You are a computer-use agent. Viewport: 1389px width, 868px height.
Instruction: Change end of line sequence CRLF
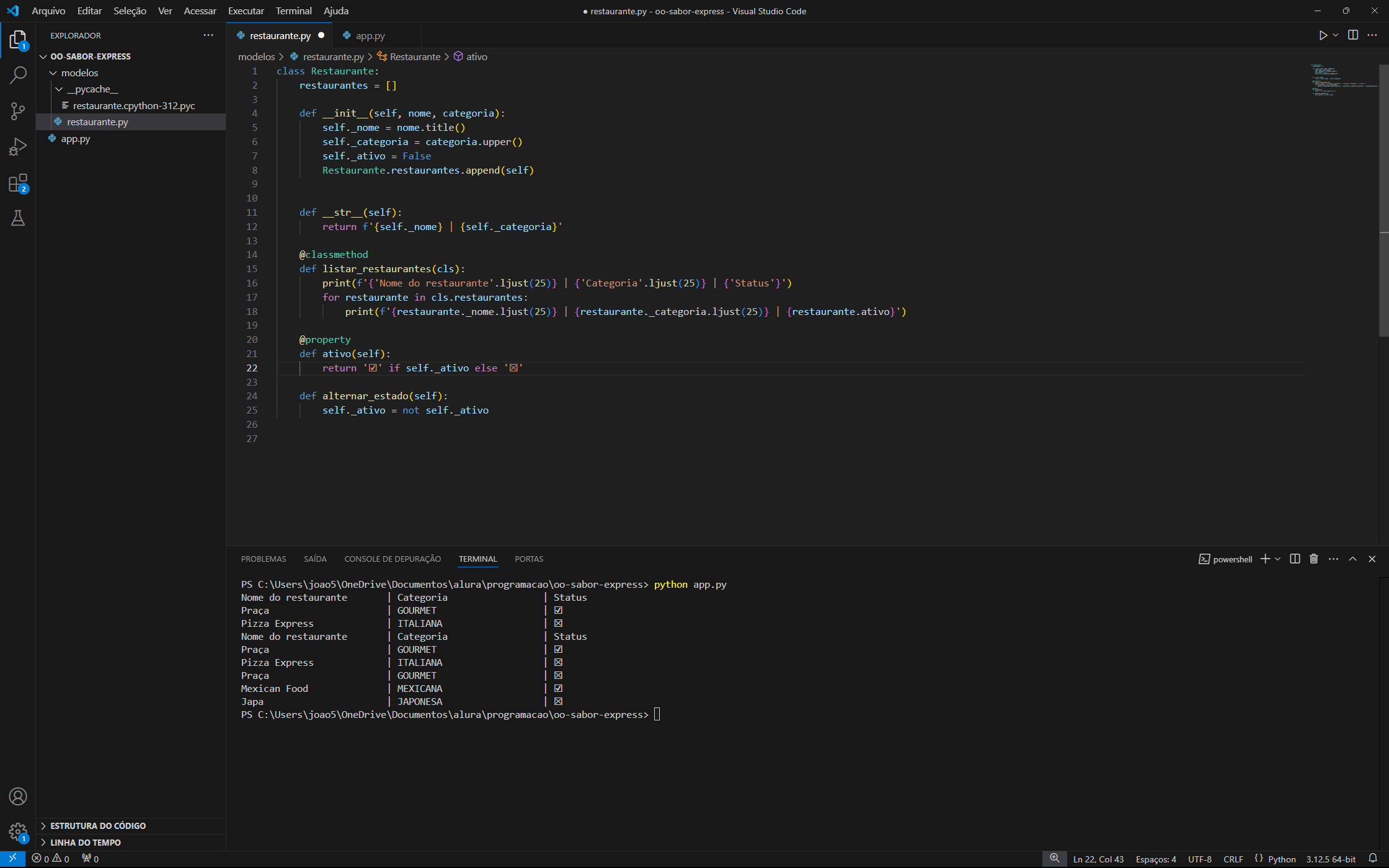(x=1233, y=859)
